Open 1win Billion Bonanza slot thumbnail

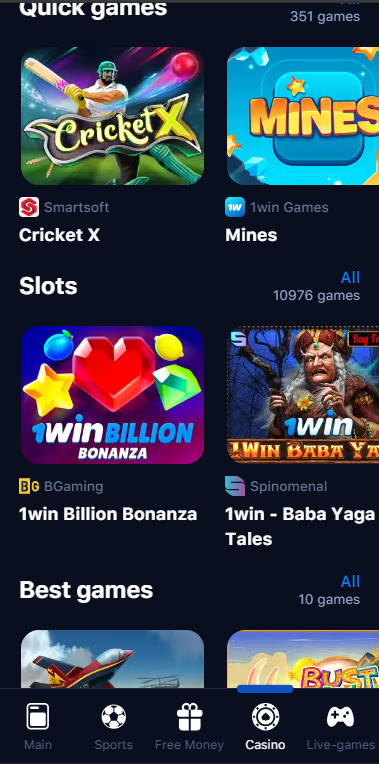[x=112, y=395]
